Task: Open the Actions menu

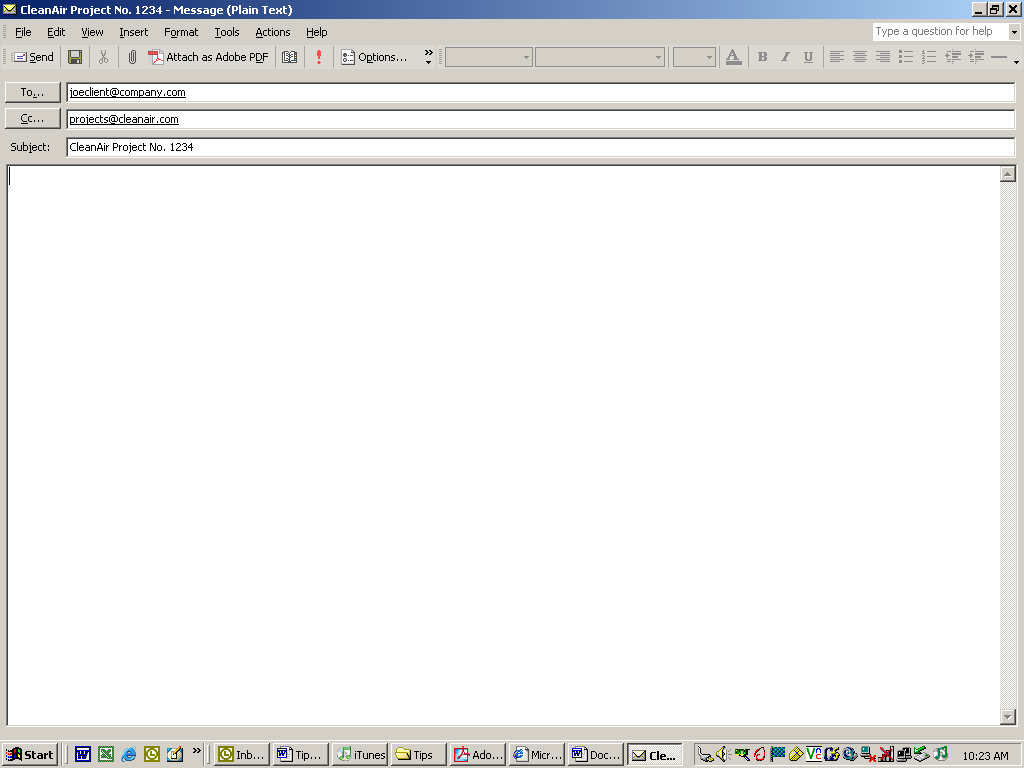Action: (272, 32)
